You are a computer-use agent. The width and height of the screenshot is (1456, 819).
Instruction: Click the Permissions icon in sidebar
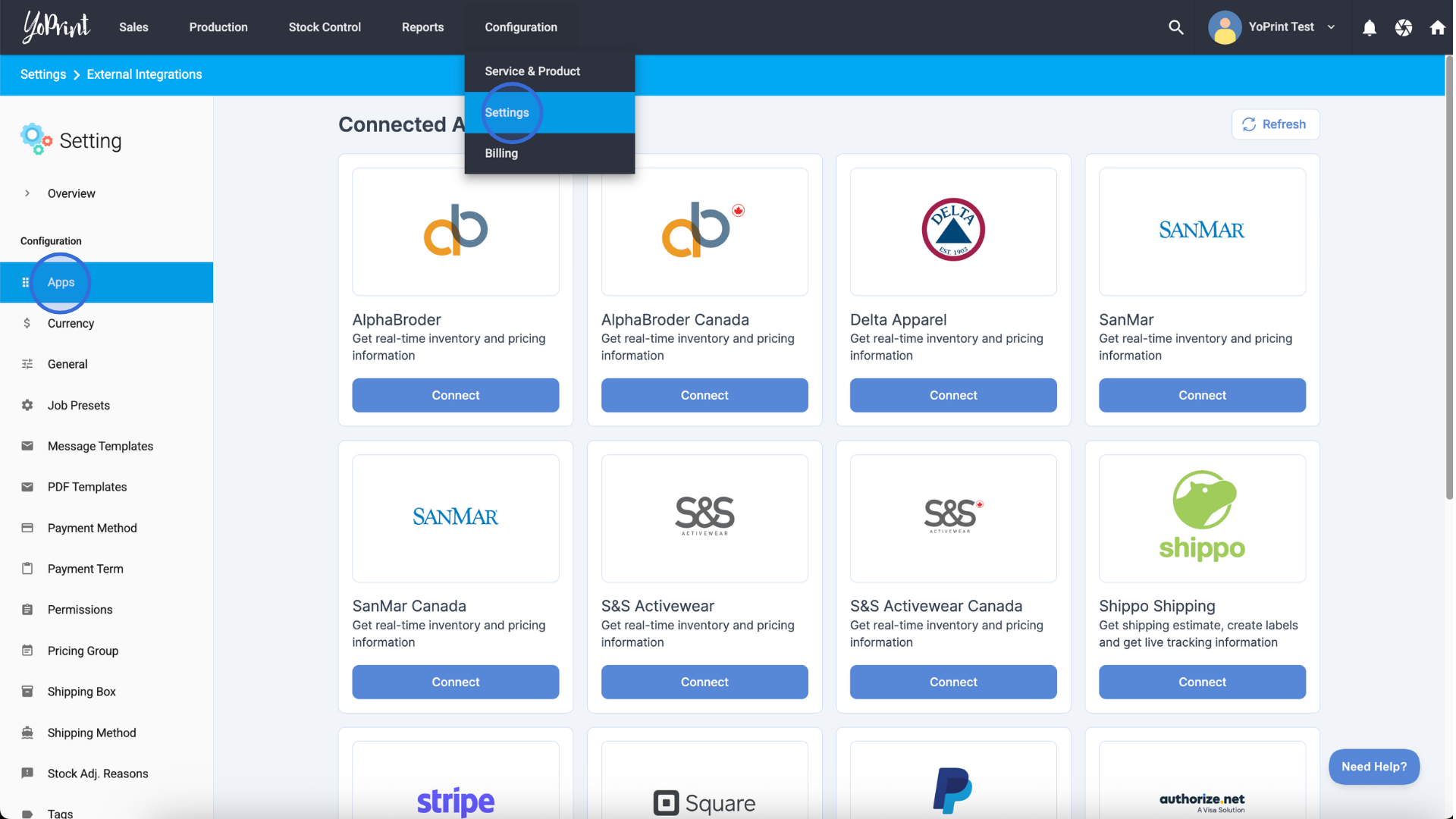(27, 610)
